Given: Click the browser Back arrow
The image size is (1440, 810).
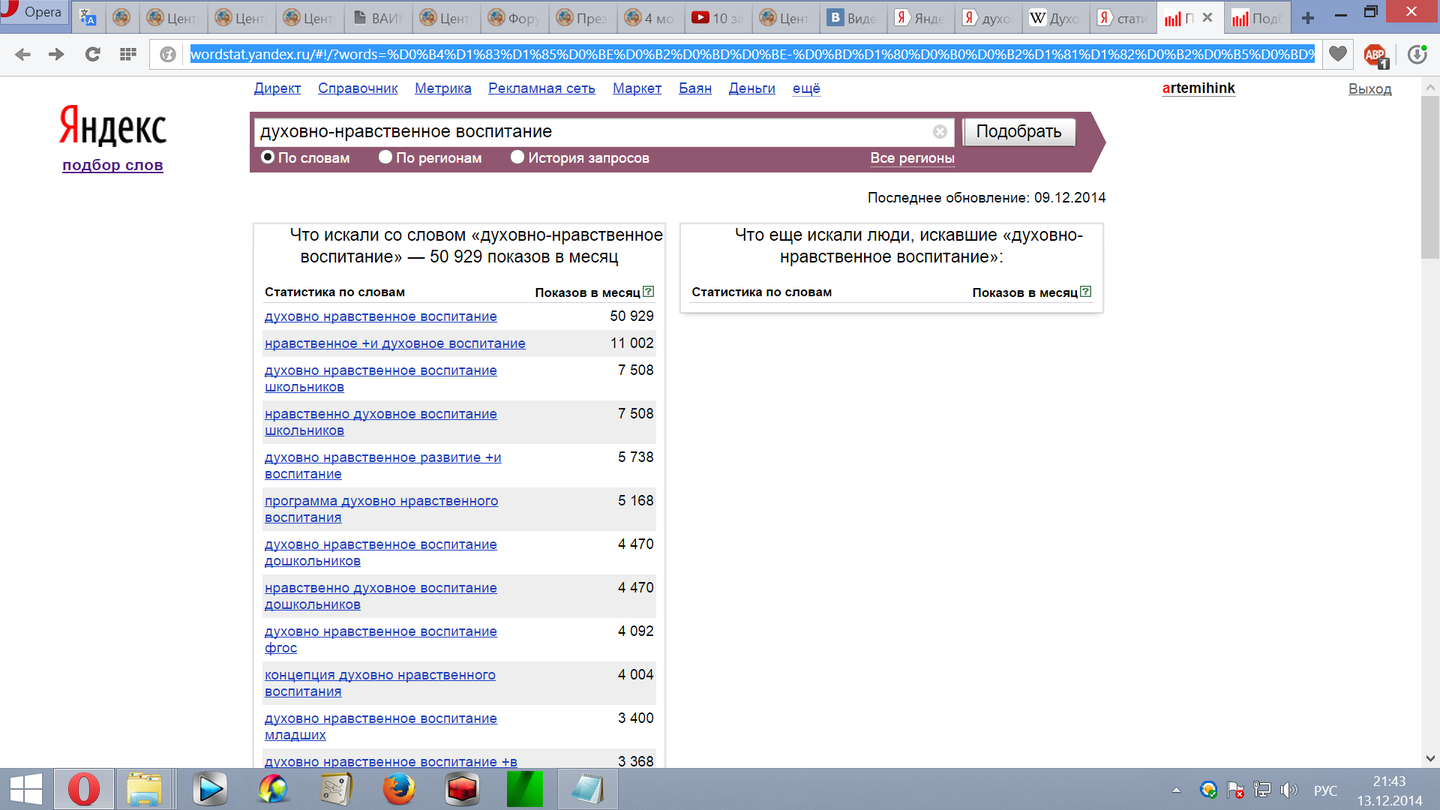Looking at the screenshot, I should [x=23, y=54].
